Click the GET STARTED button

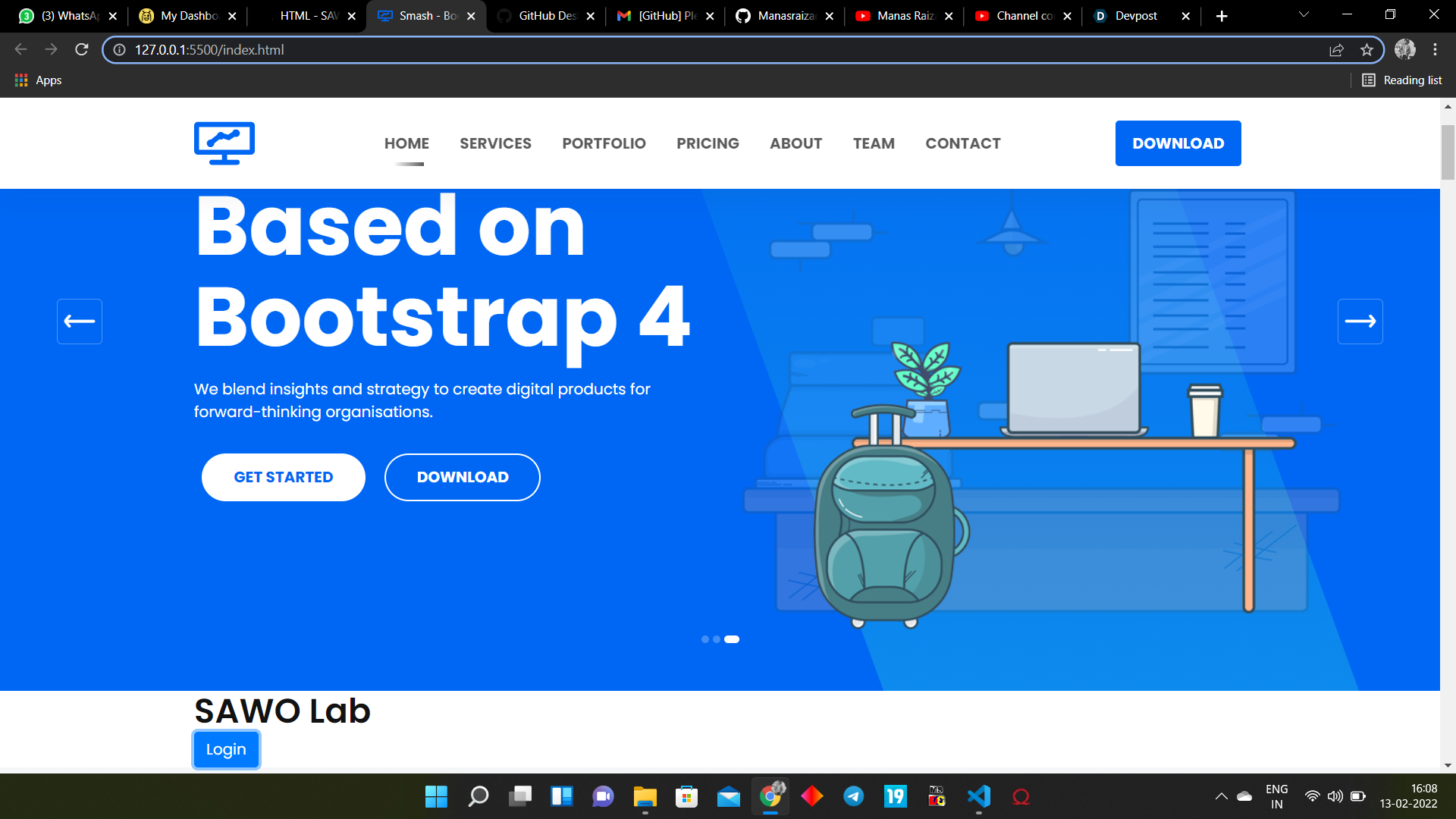[283, 477]
